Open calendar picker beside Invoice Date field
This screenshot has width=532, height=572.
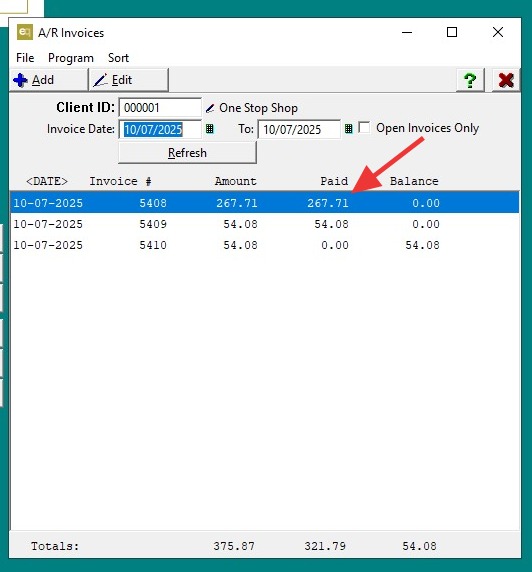(209, 129)
